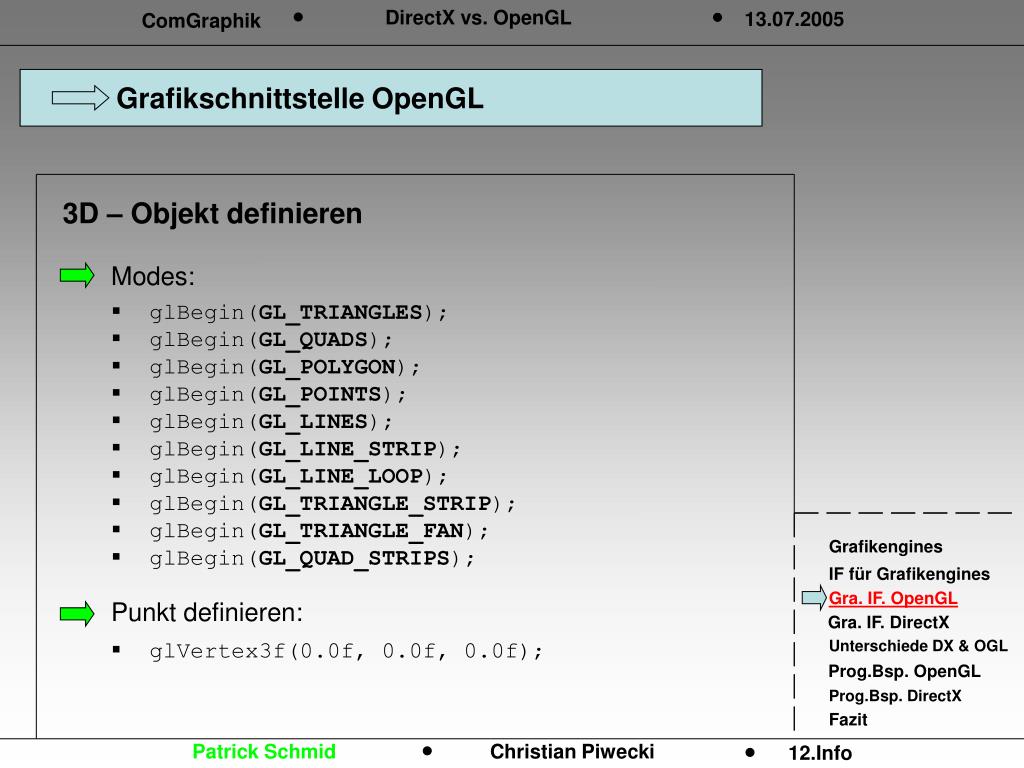
Task: Go to the Grafikengines section
Action: pos(886,547)
